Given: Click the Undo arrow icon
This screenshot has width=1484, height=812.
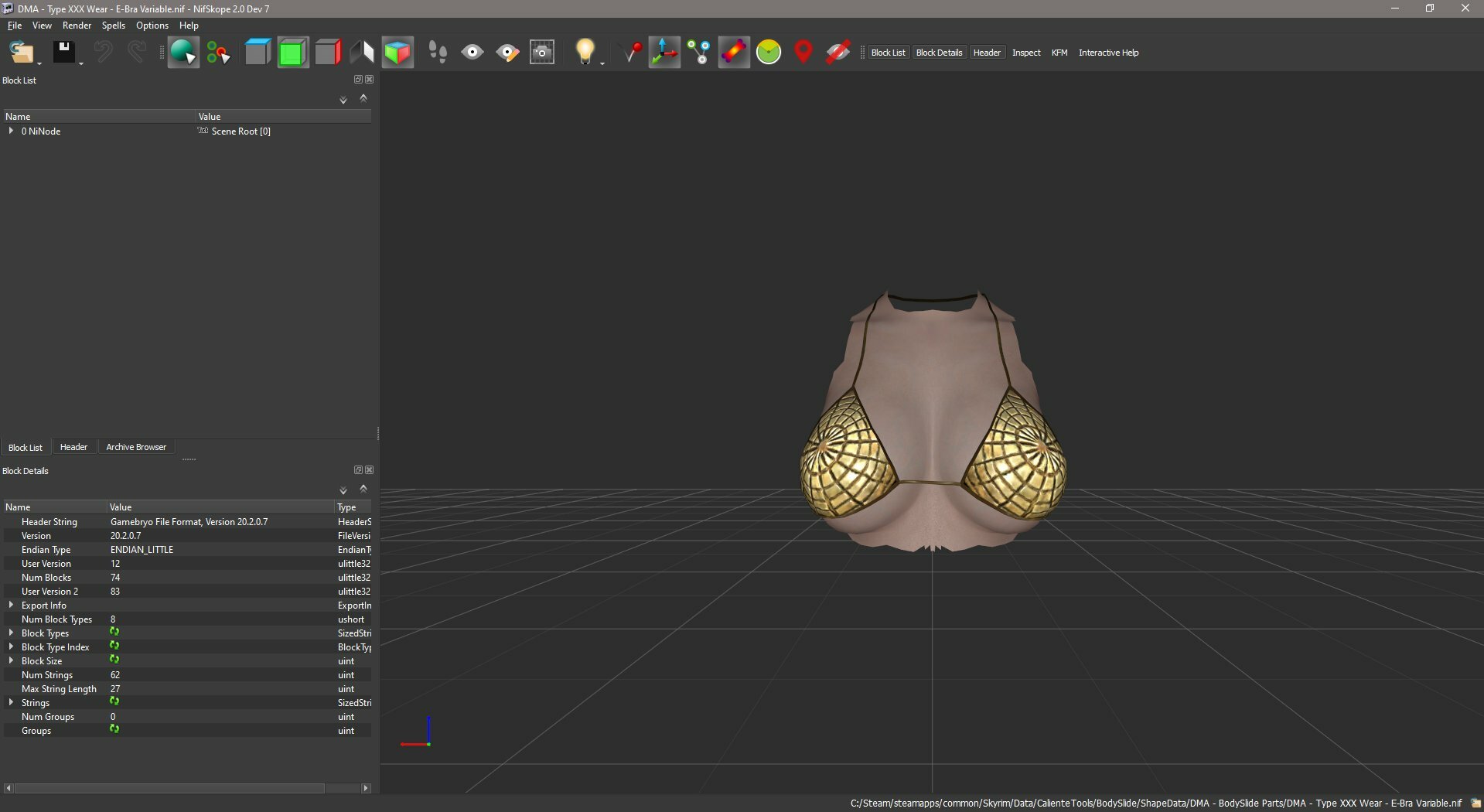Looking at the screenshot, I should click(x=103, y=53).
